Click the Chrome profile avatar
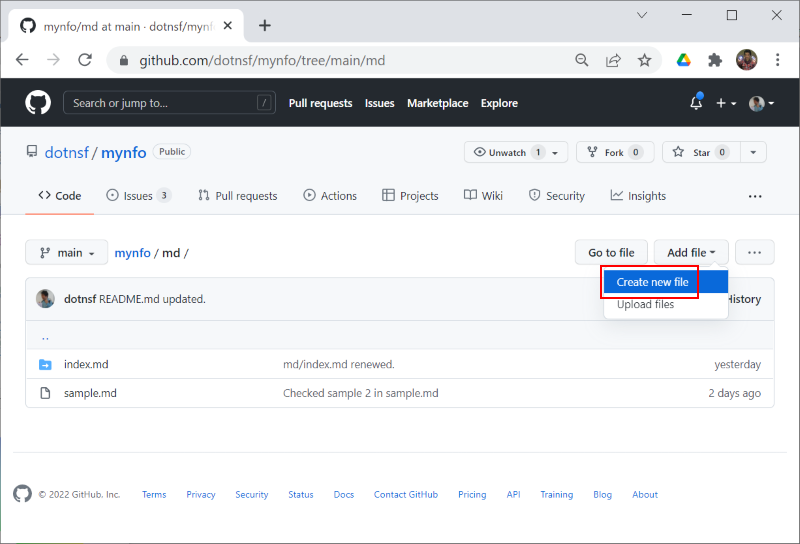The image size is (800, 544). click(x=746, y=60)
